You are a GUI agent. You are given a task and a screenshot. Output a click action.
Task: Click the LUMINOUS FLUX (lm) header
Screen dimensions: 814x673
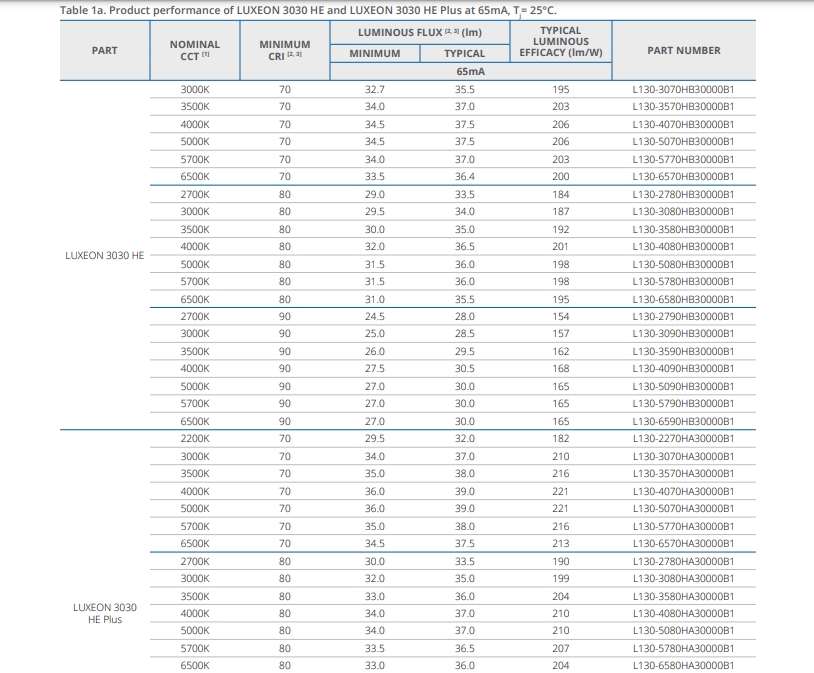(419, 32)
